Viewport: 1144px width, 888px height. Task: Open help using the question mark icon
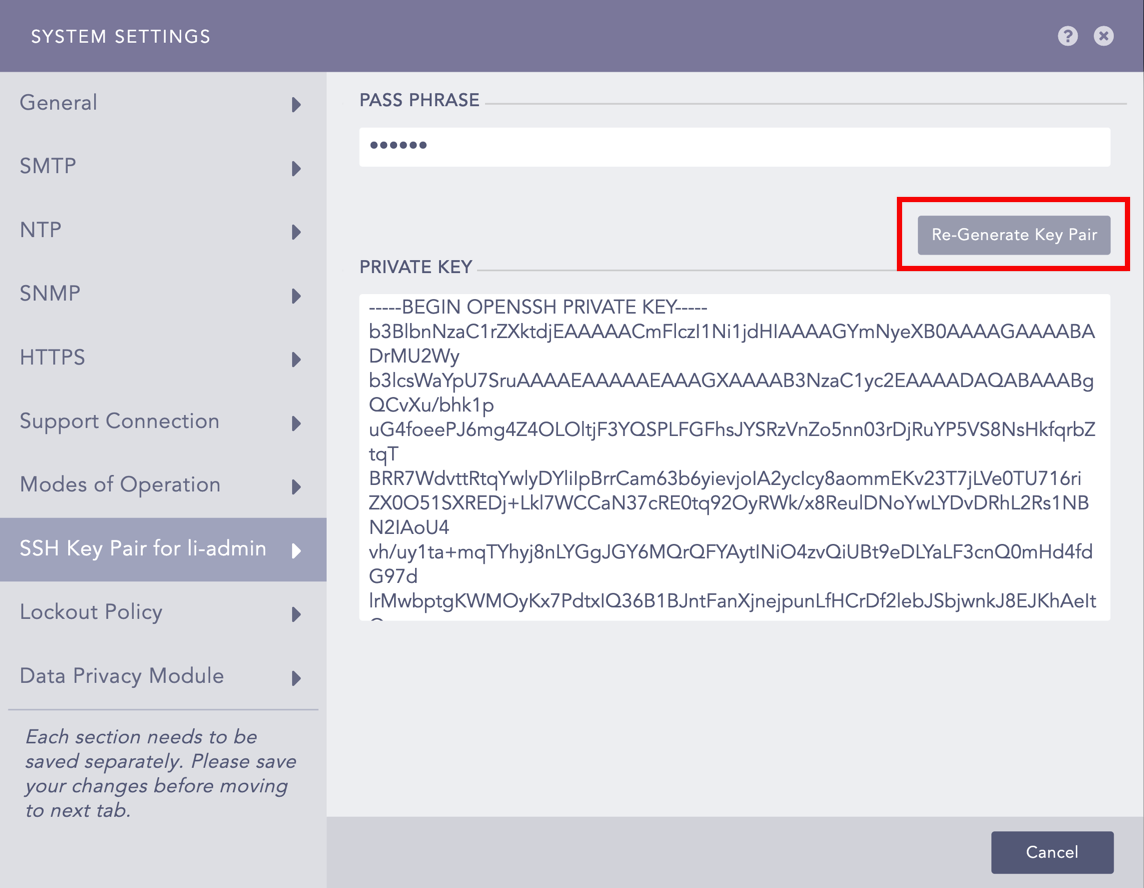click(x=1067, y=36)
